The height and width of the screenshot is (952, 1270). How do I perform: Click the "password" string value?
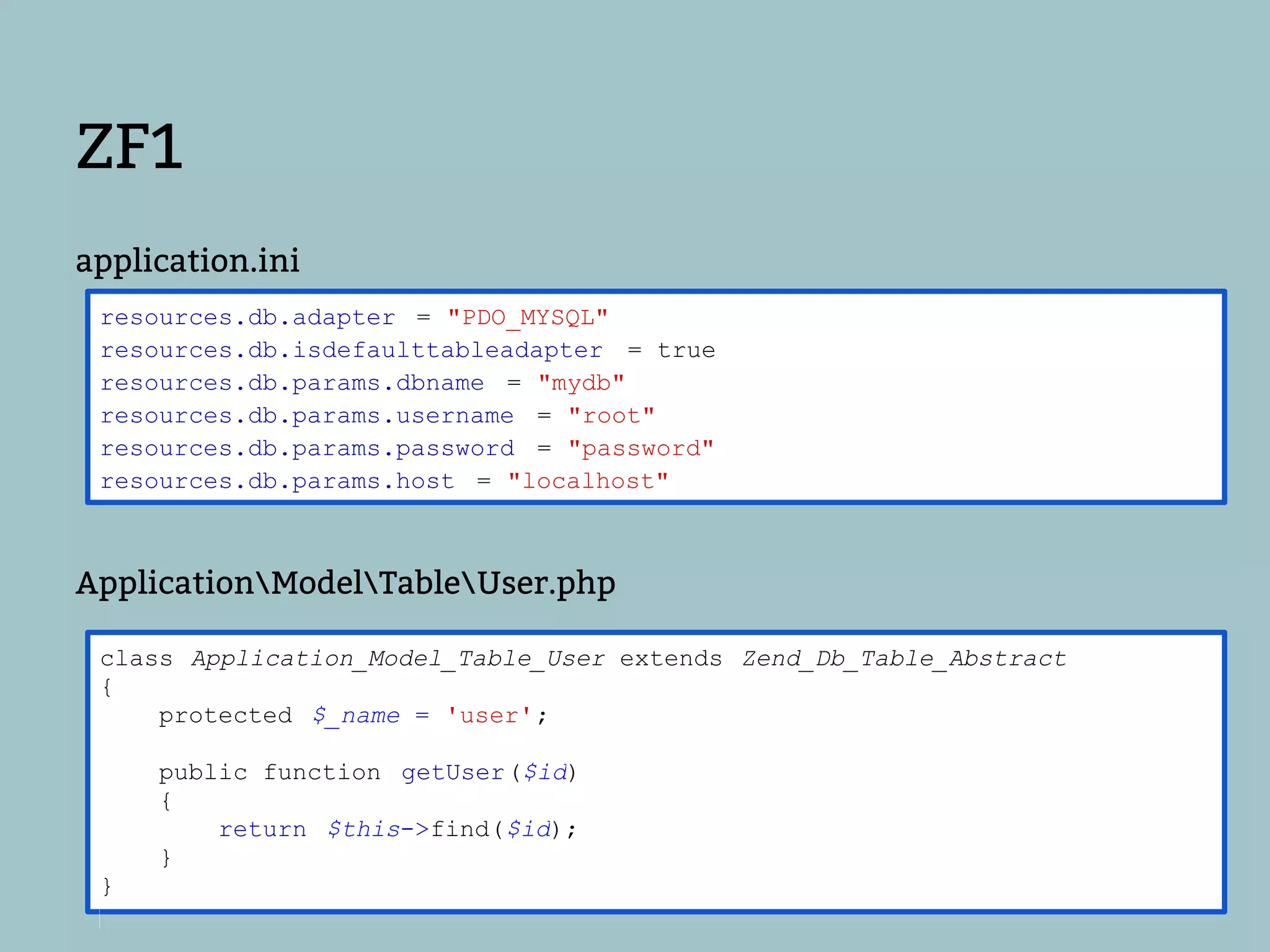(x=641, y=449)
